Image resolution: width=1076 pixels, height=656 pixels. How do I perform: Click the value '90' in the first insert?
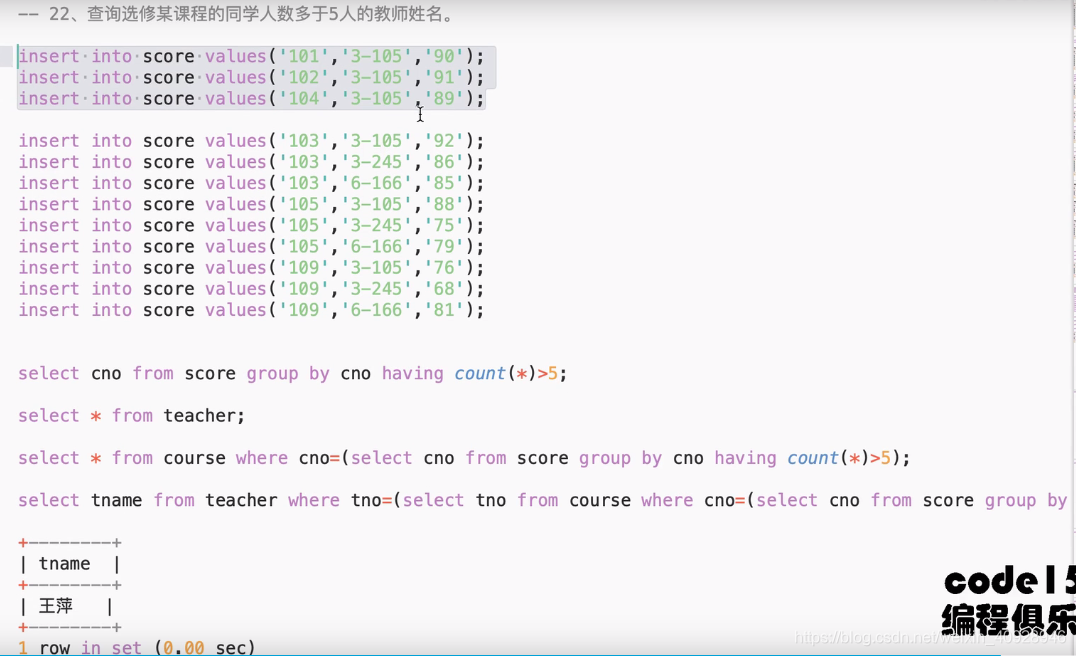[x=444, y=56]
